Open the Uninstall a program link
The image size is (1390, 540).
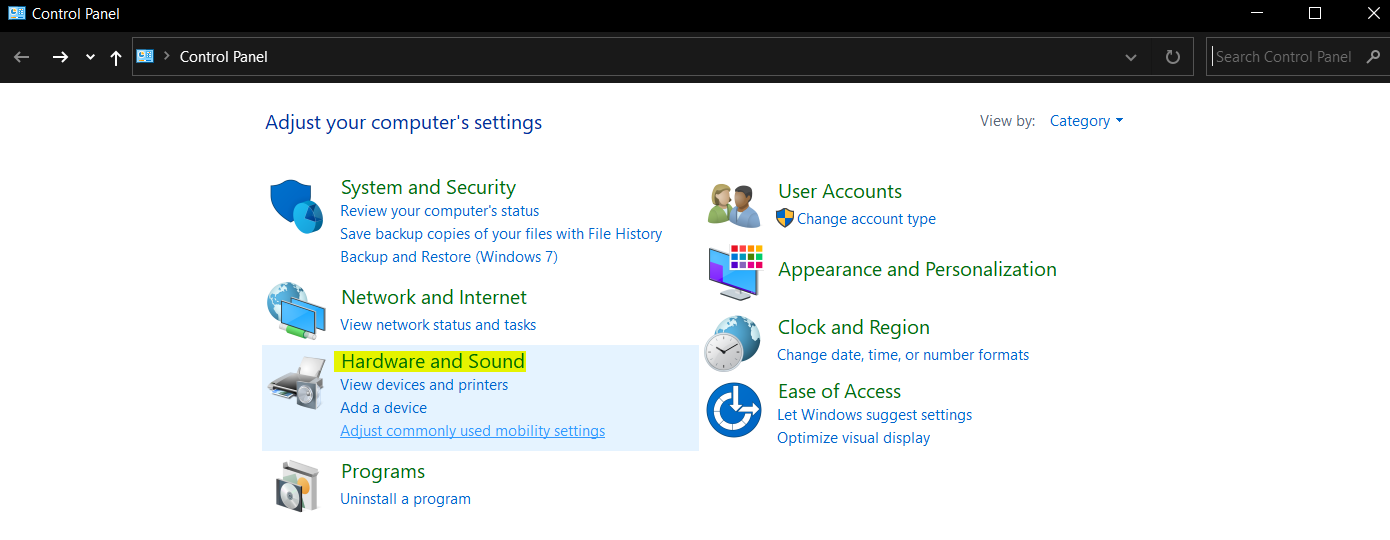(405, 499)
